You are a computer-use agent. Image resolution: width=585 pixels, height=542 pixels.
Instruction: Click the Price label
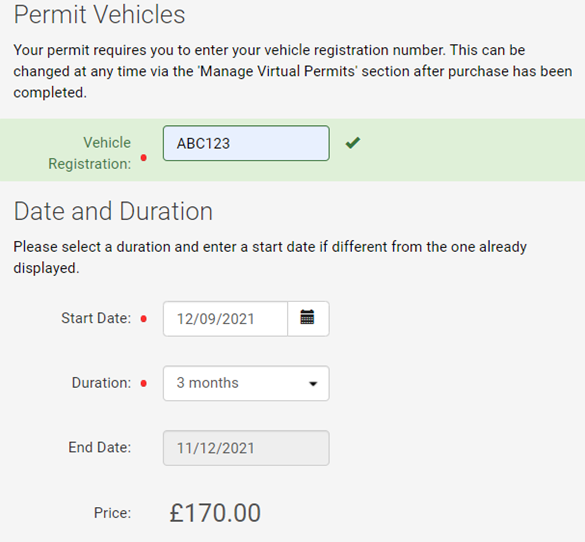pos(113,513)
